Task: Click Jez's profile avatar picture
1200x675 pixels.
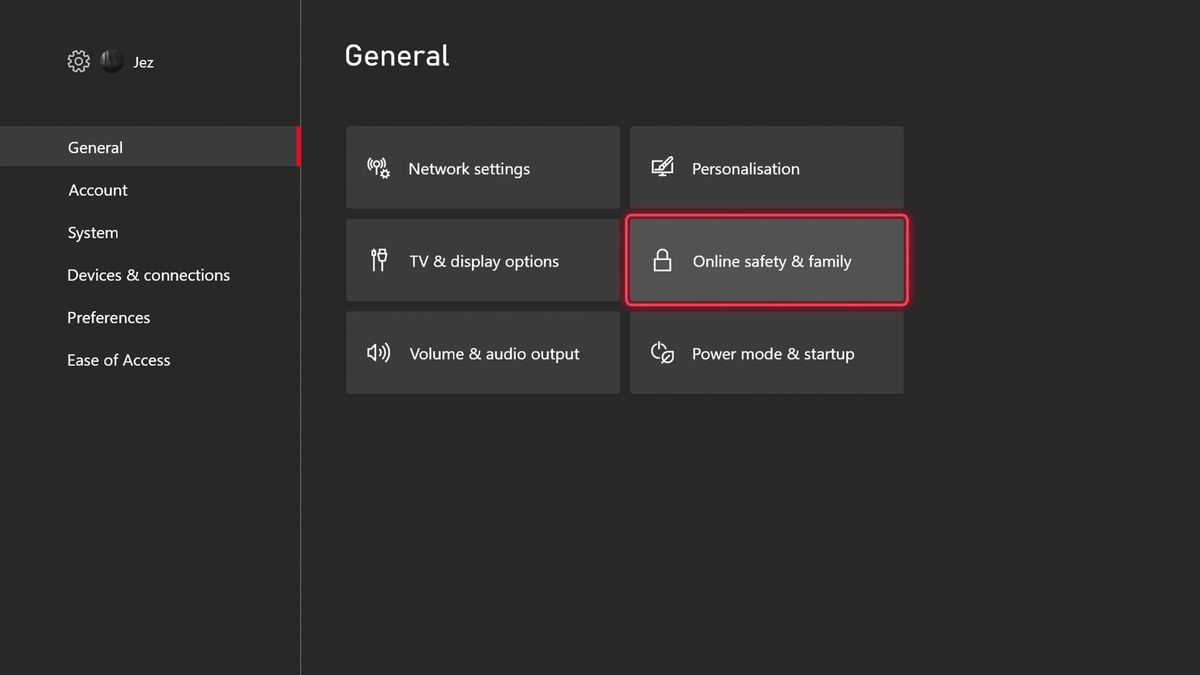Action: 111,61
